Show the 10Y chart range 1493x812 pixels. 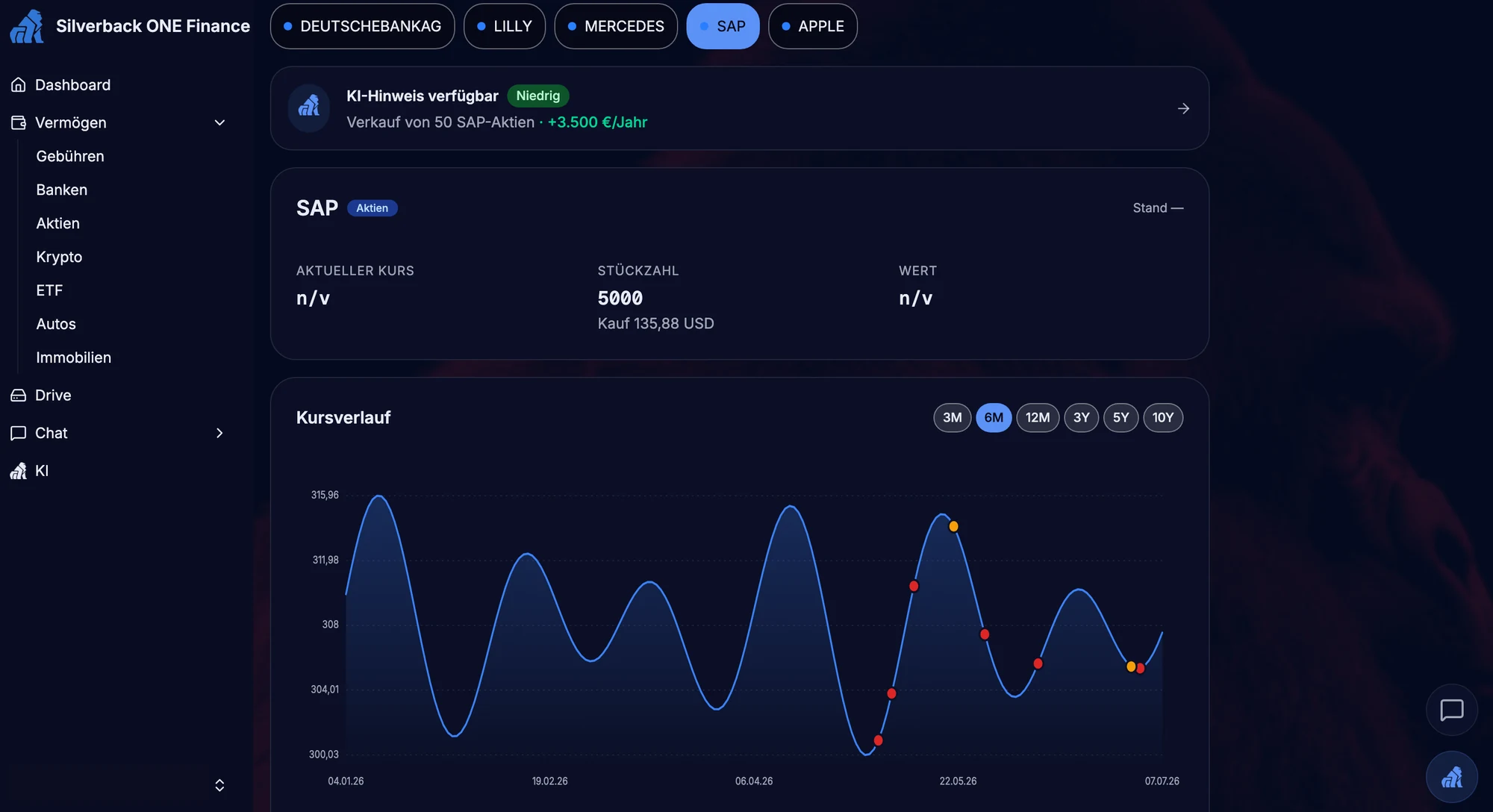click(x=1163, y=418)
